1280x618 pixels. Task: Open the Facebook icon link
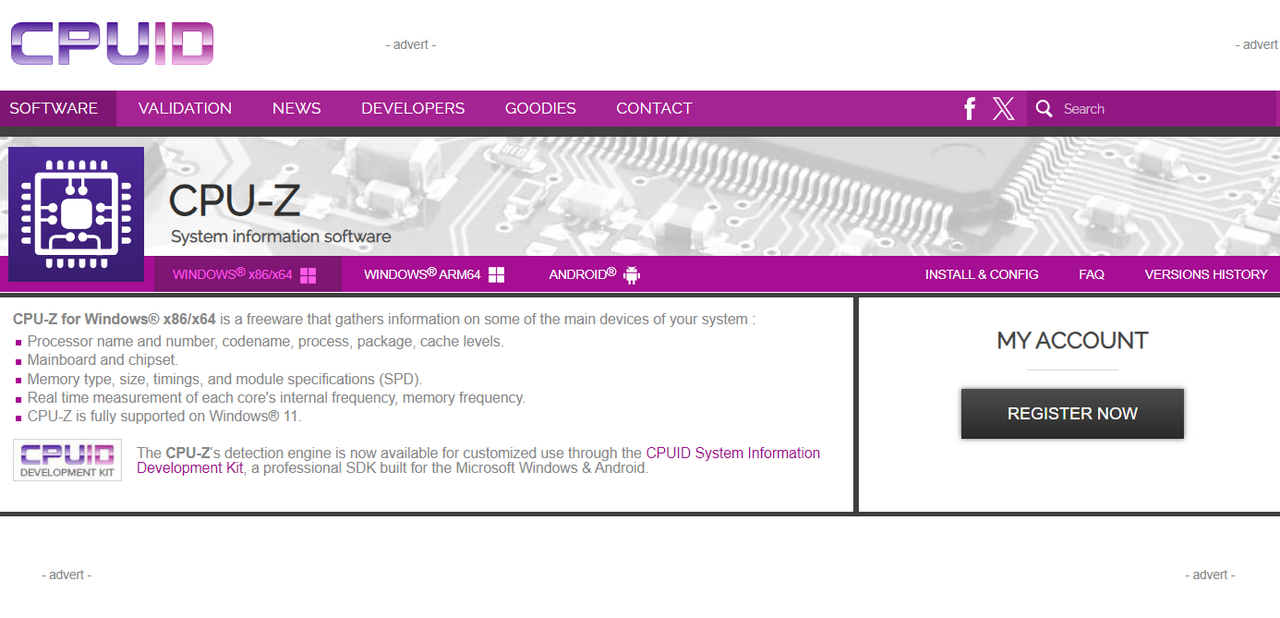click(969, 109)
